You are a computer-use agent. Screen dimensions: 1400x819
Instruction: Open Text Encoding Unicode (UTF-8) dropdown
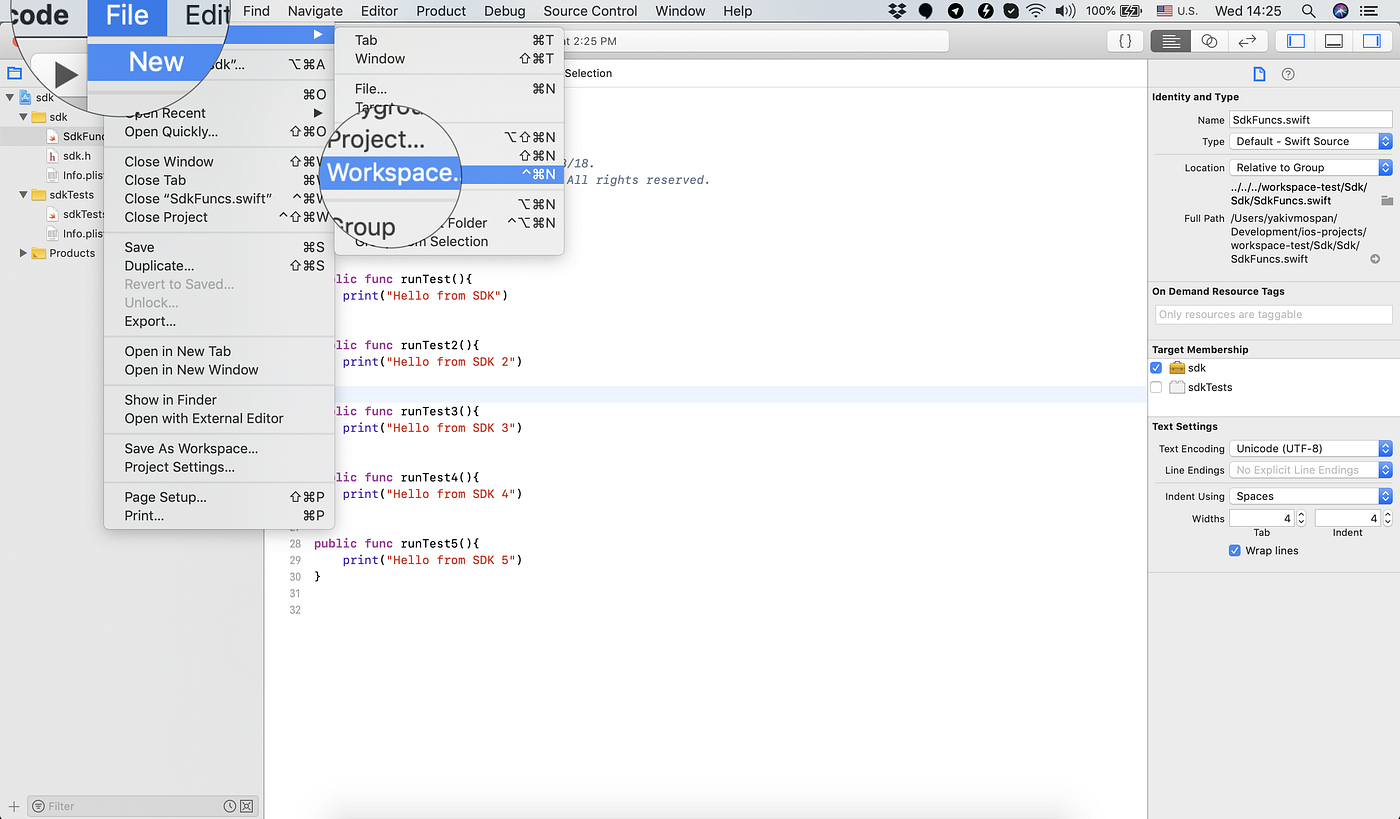pos(1310,448)
